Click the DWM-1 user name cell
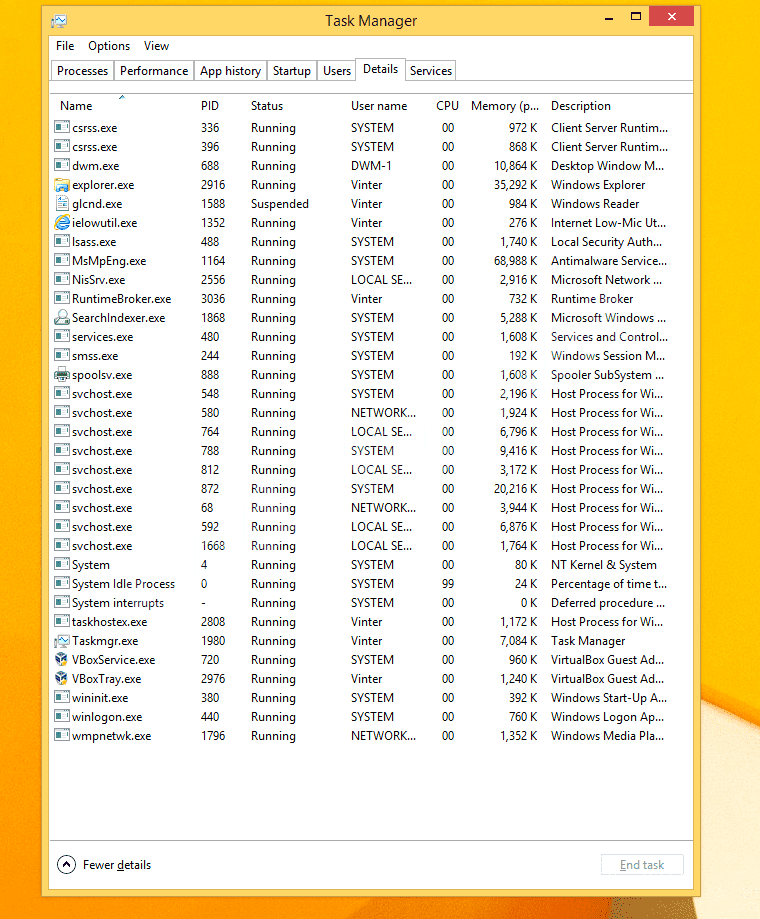The image size is (760, 919). pos(371,166)
